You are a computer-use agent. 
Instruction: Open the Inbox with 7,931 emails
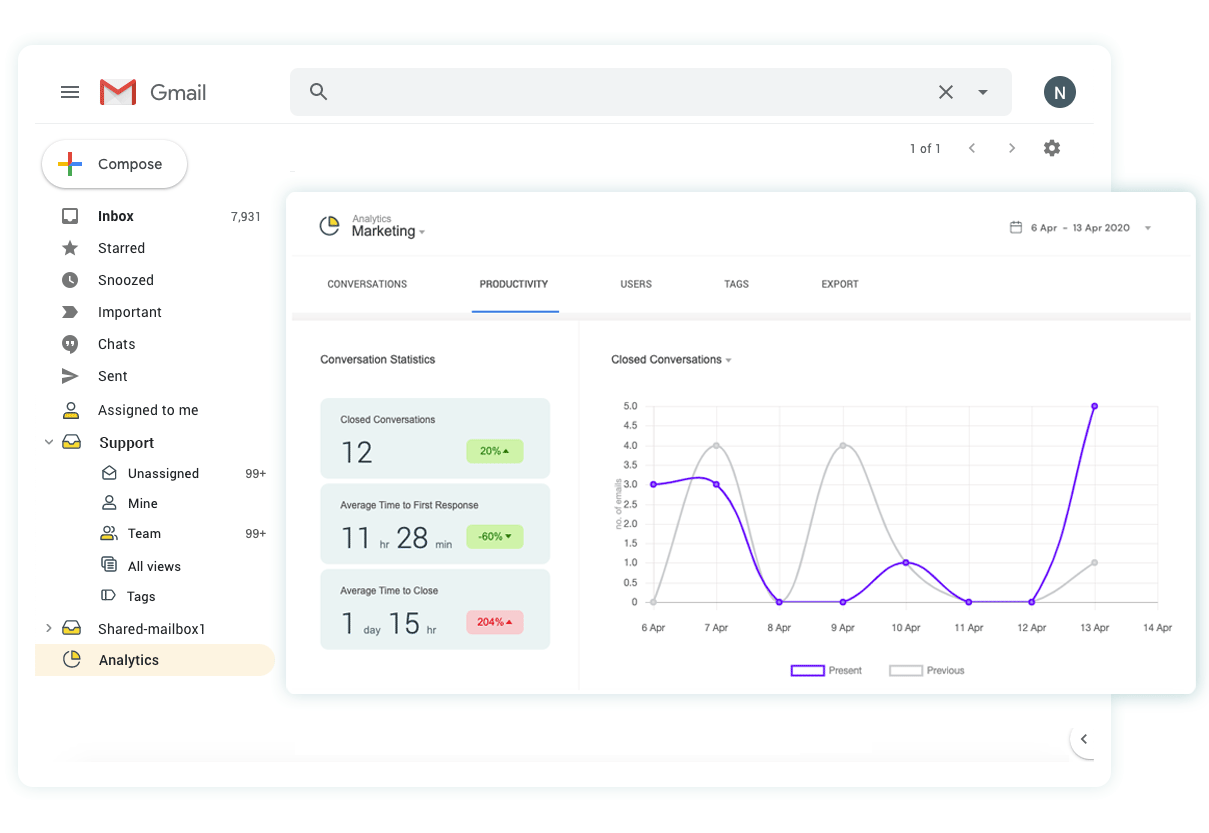click(115, 216)
